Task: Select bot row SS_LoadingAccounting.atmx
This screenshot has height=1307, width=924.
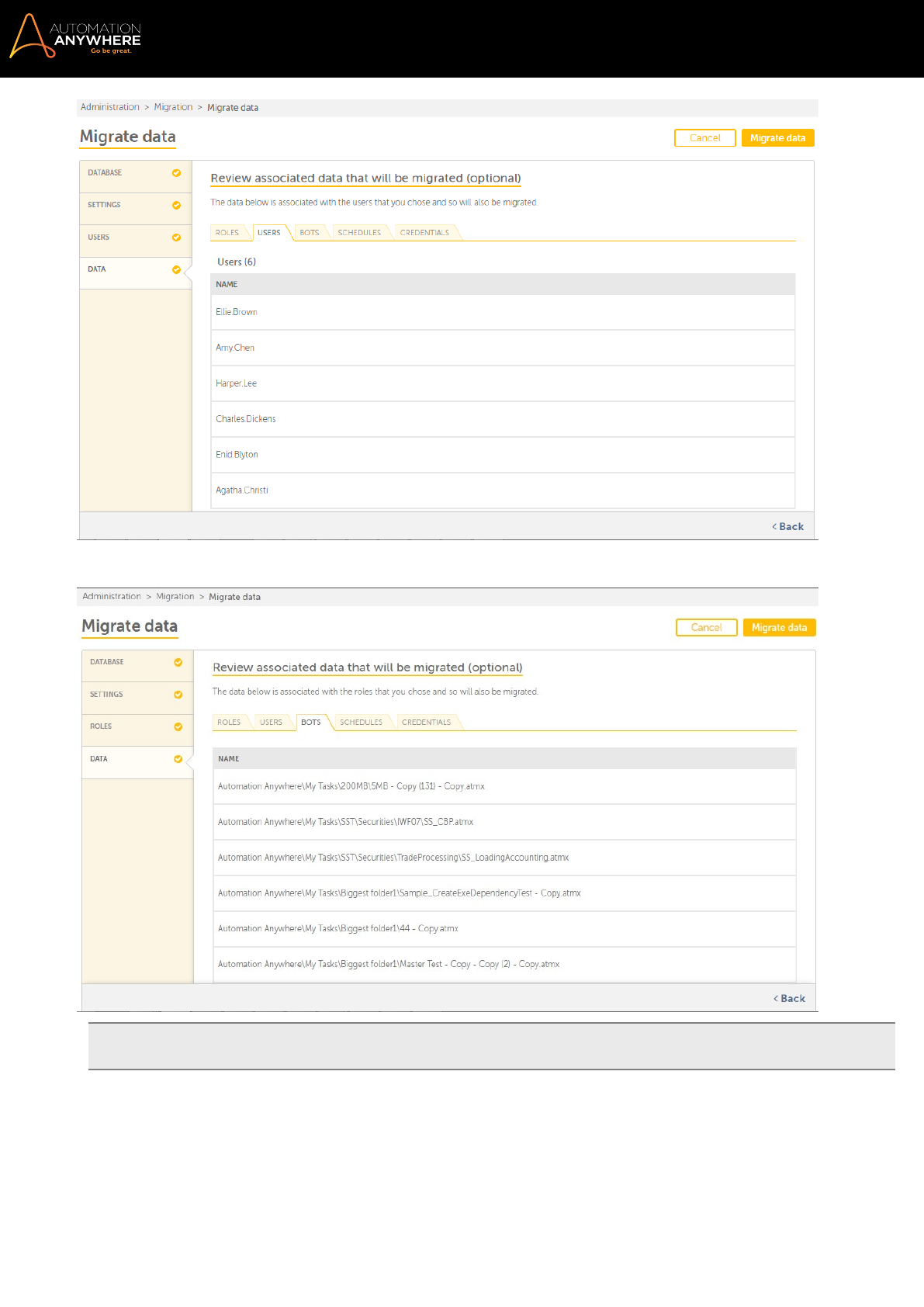Action: (x=504, y=858)
